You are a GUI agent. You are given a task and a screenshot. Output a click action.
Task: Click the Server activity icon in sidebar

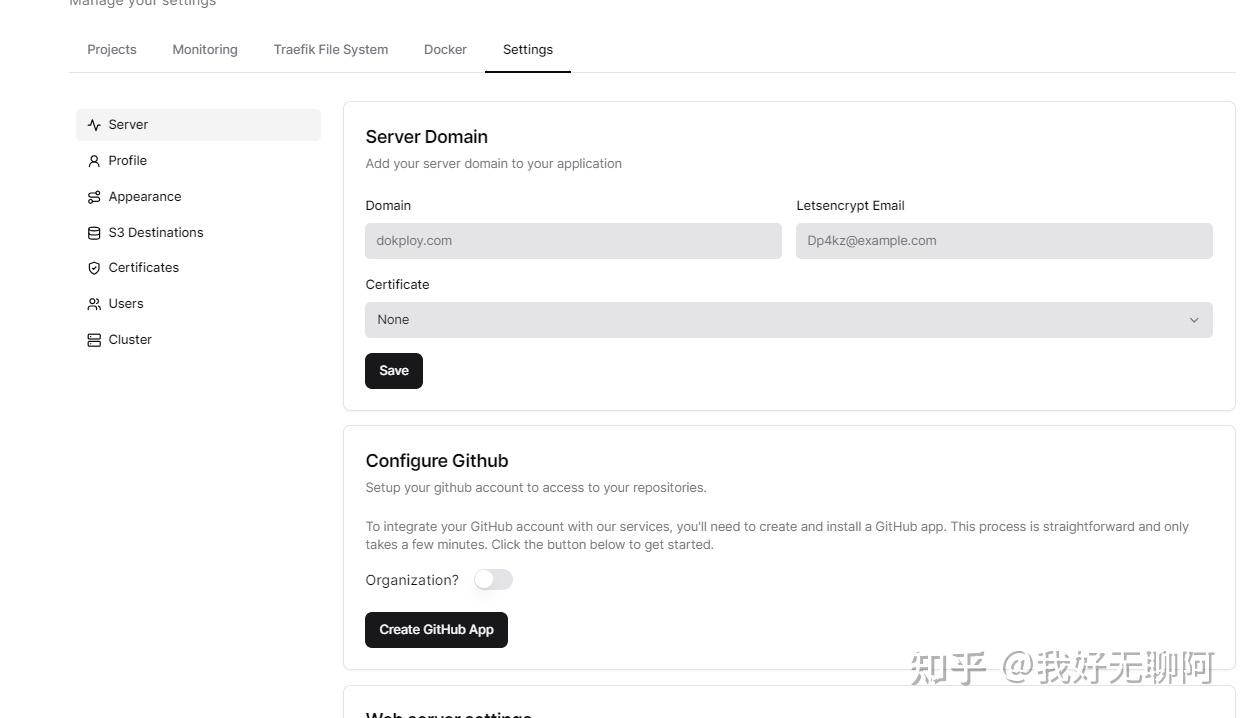pos(93,124)
